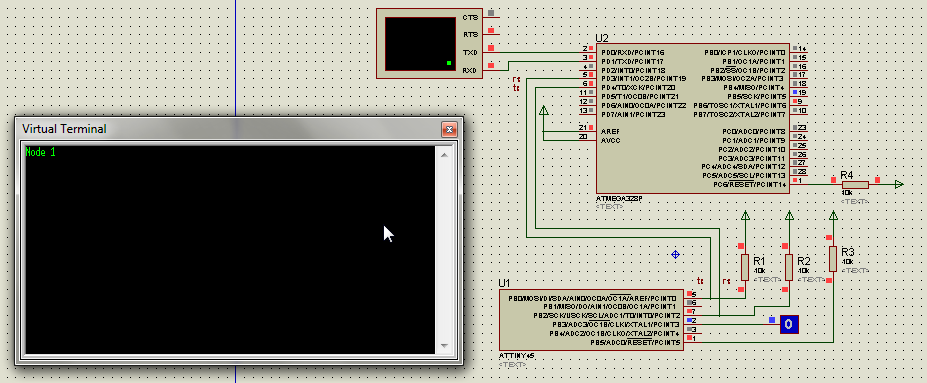Click the PD1/TXD/PCINT17 pin label
The height and width of the screenshot is (383, 927).
(x=632, y=61)
